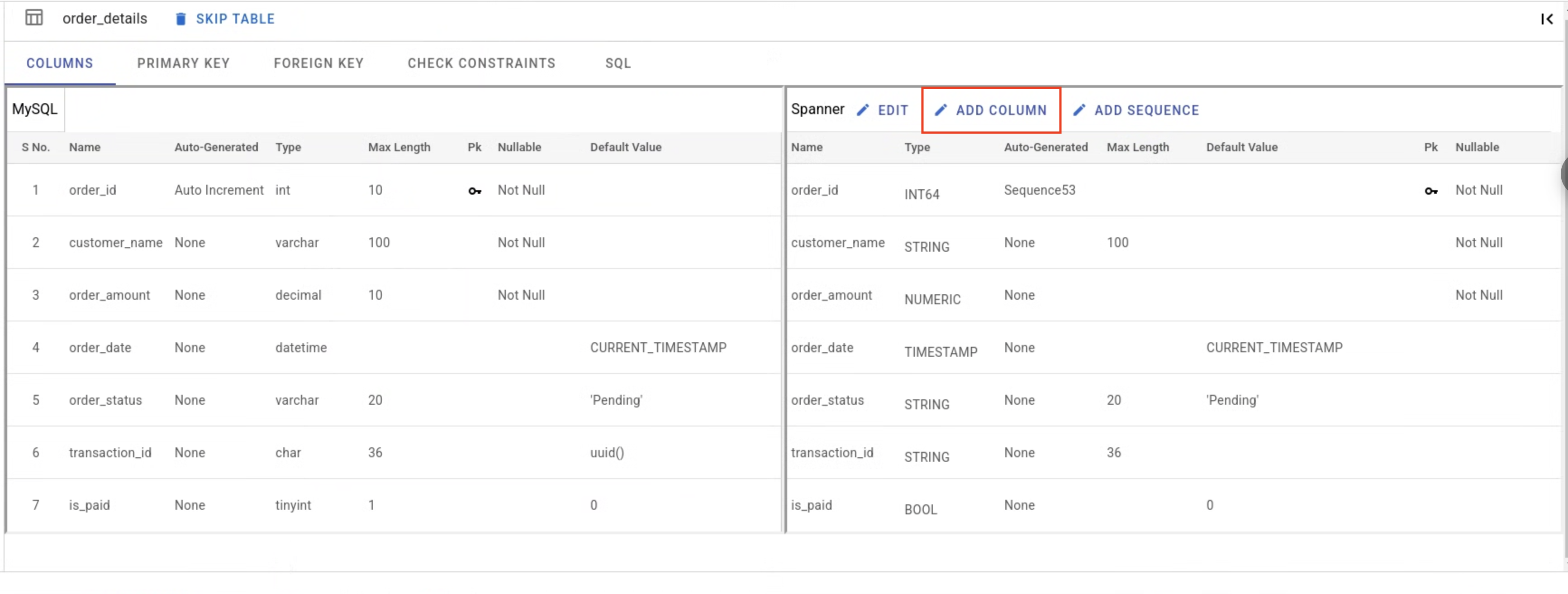Screen dimensions: 1568x594
Task: Click Spanner Not Null for order_amount
Action: pos(1479,295)
